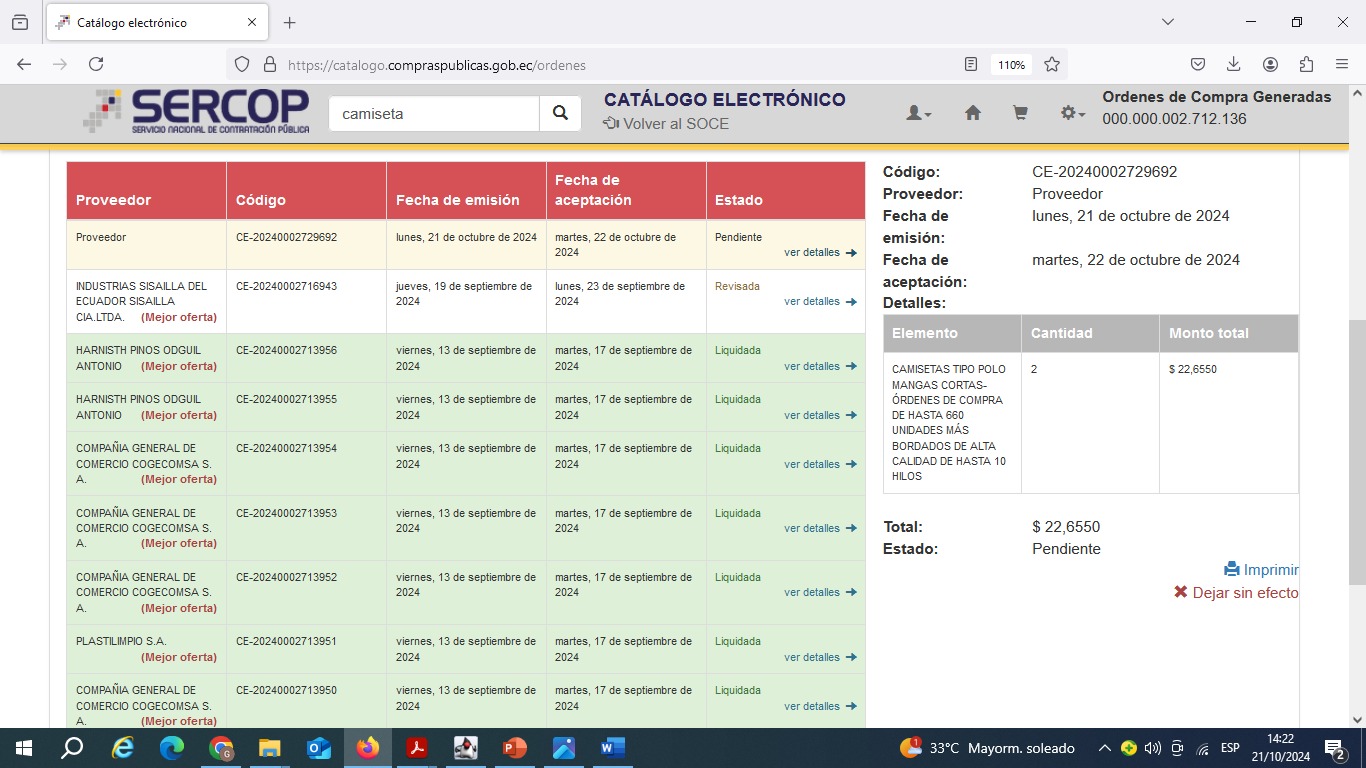Screen dimensions: 1366x768
Task: Open the Firefox extensions icon
Action: tap(1306, 64)
